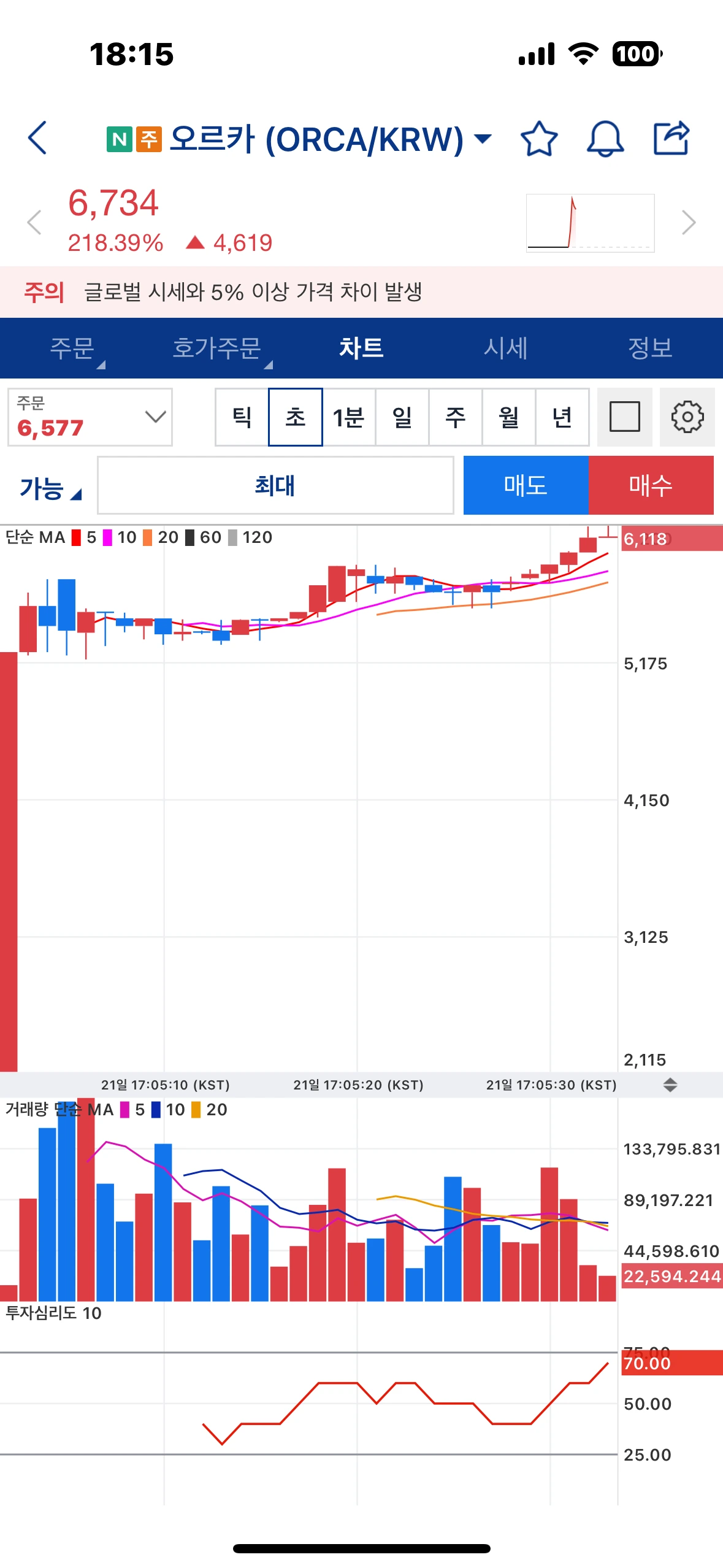Expand the 가능 available balance selector
The height and width of the screenshot is (1568, 723).
(x=51, y=488)
